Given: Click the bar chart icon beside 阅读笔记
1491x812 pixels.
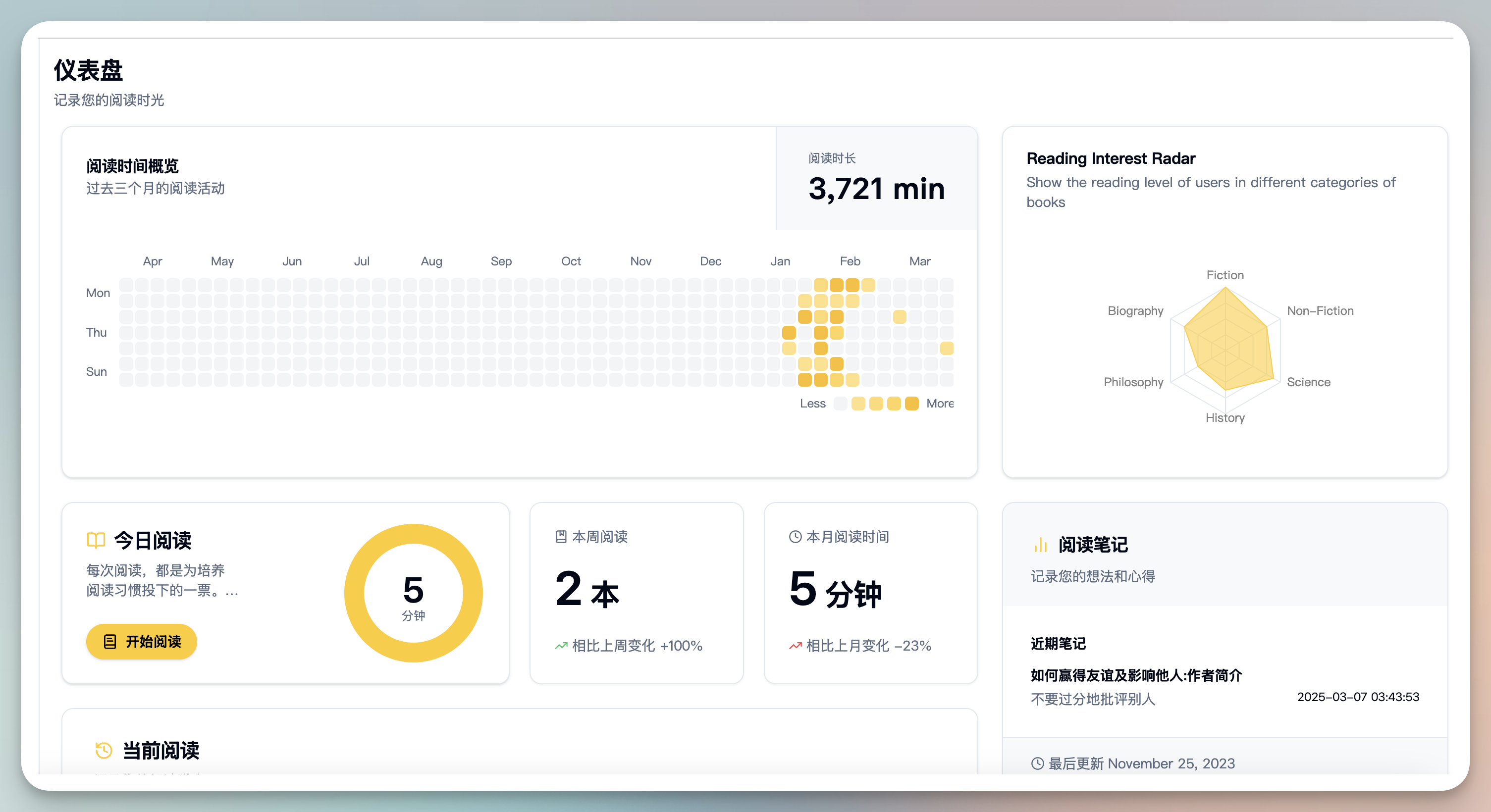Looking at the screenshot, I should pos(1040,544).
